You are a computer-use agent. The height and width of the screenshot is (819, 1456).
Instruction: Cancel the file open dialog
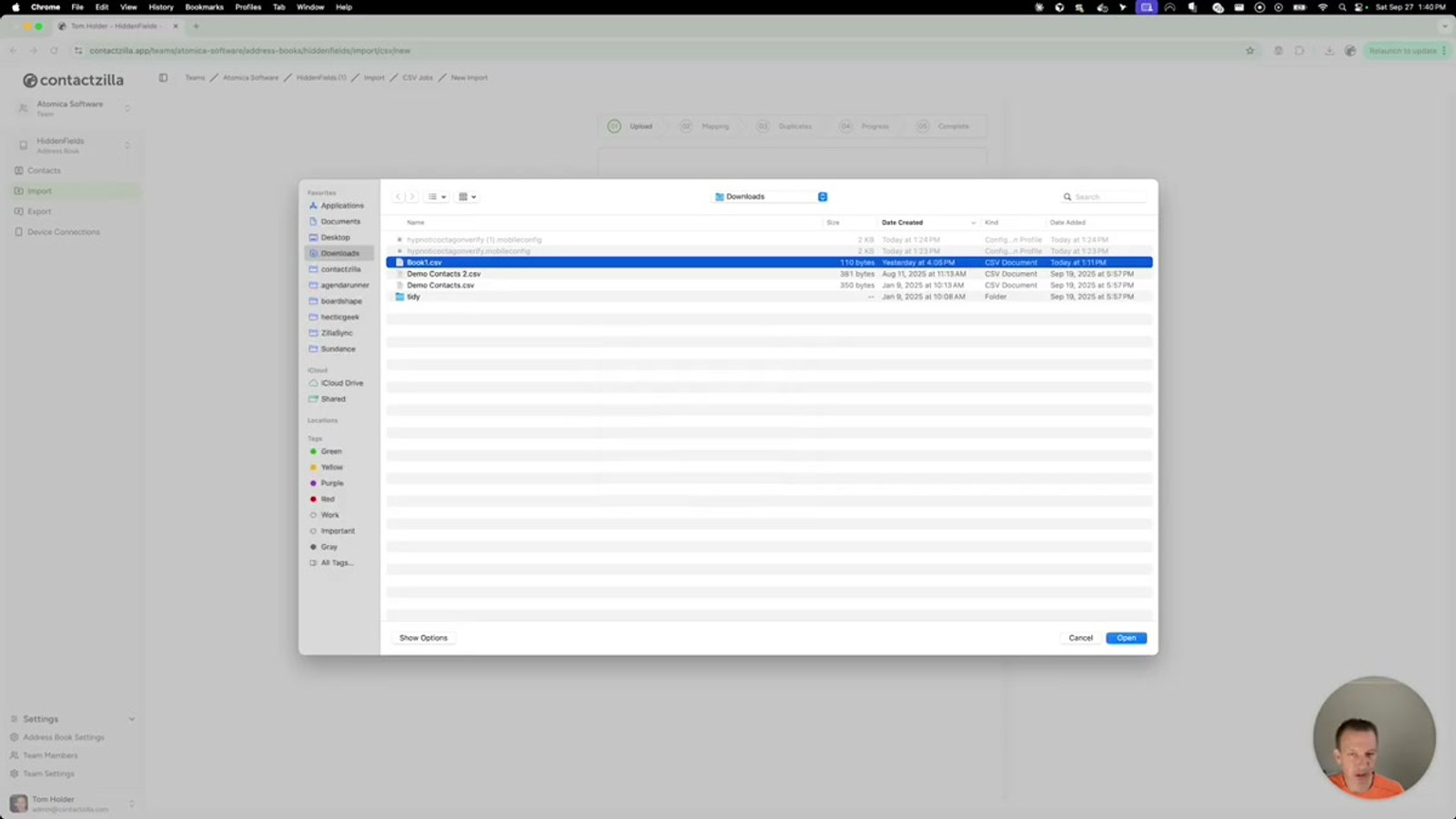1080,638
